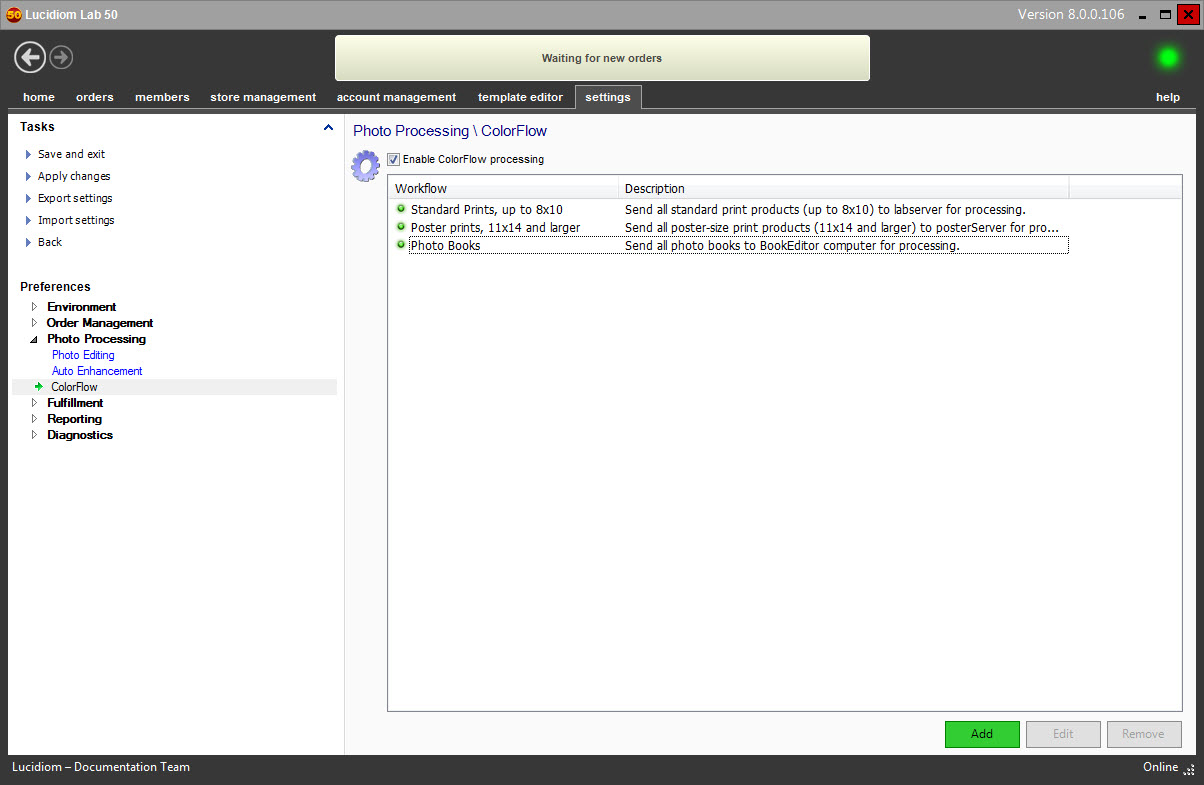Viewport: 1204px width, 785px height.
Task: Select 'Standard Prints, up to 8x10' workflow row
Action: (728, 209)
